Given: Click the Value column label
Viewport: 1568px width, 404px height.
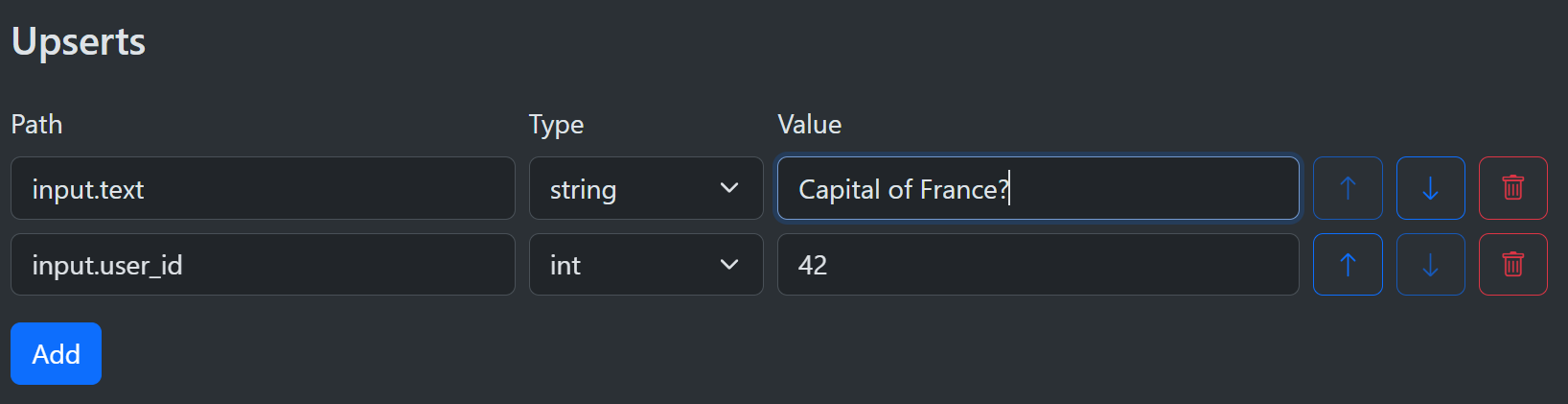Looking at the screenshot, I should click(809, 125).
